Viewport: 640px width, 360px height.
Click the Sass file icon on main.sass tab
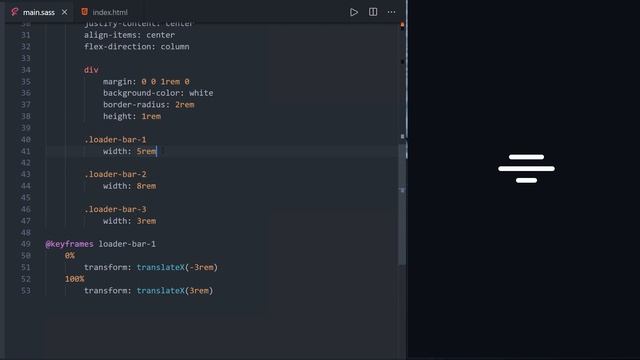(x=15, y=12)
